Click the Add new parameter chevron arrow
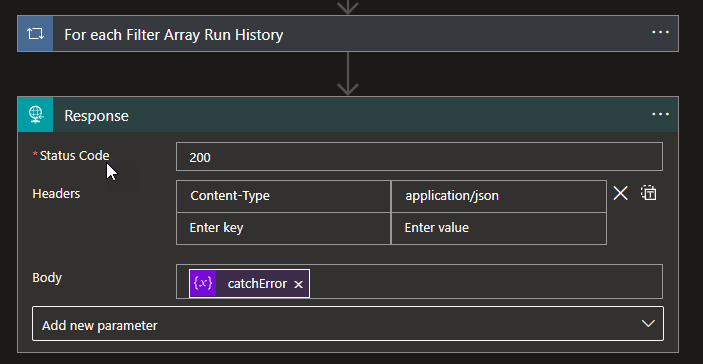The width and height of the screenshot is (703, 364). pyautogui.click(x=648, y=324)
